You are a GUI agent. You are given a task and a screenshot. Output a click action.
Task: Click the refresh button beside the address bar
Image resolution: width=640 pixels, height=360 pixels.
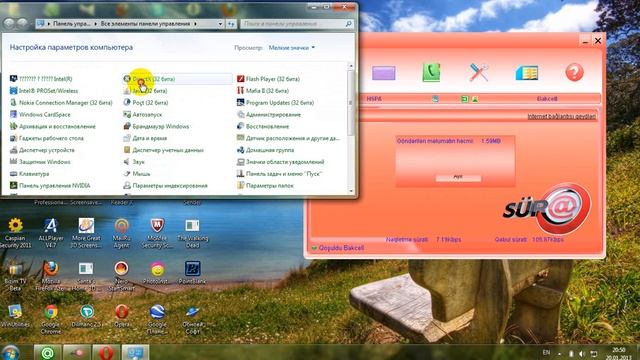[231, 24]
